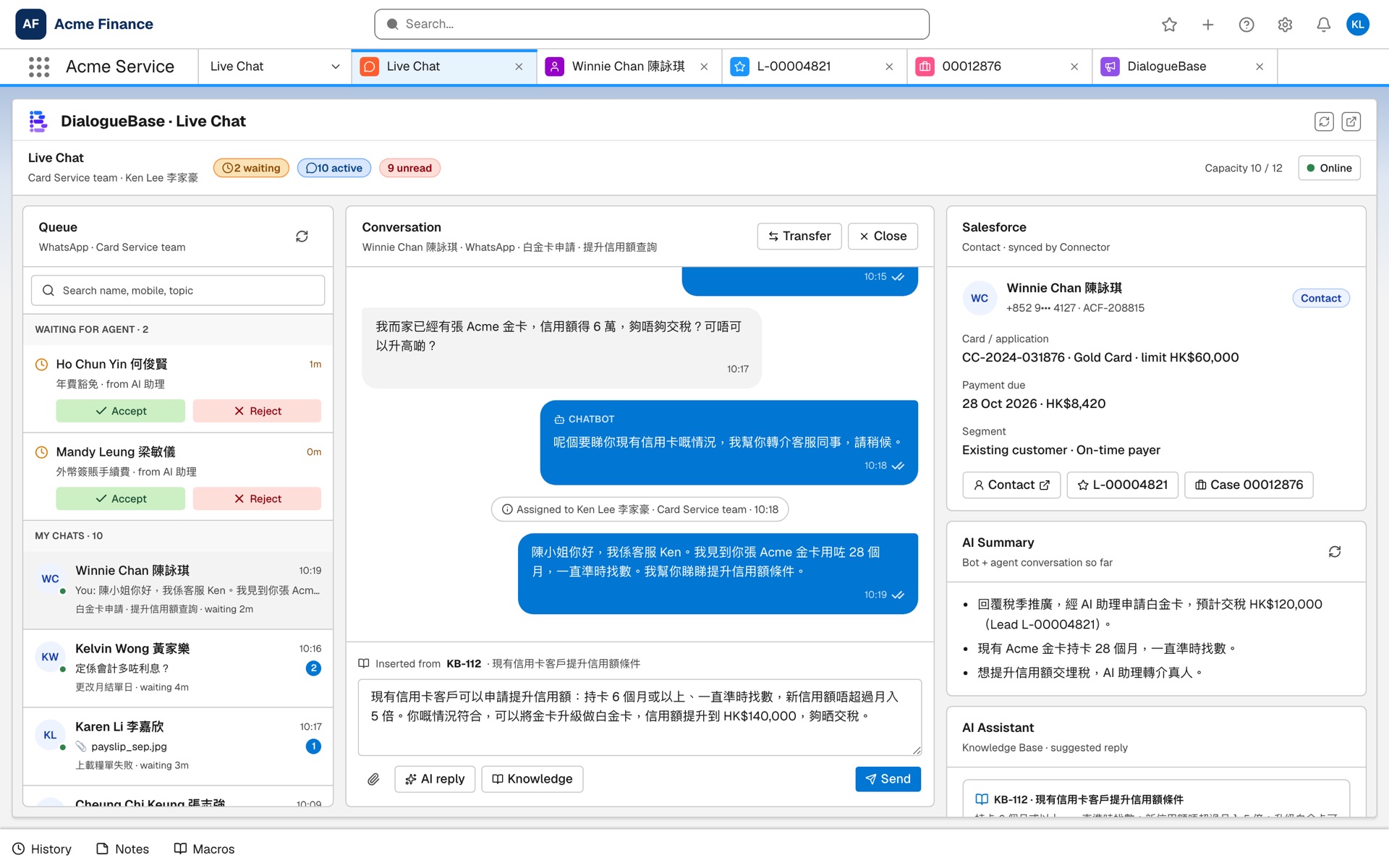Open Karen Li 李嘉欣 chat
The height and width of the screenshot is (868, 1389).
(178, 746)
